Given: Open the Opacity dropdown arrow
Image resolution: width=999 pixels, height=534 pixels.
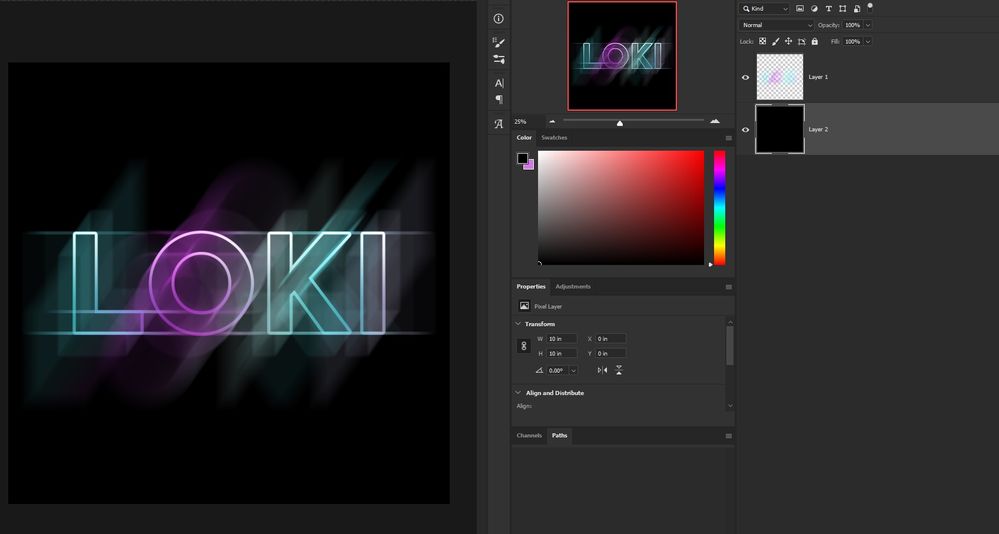Looking at the screenshot, I should pos(868,25).
